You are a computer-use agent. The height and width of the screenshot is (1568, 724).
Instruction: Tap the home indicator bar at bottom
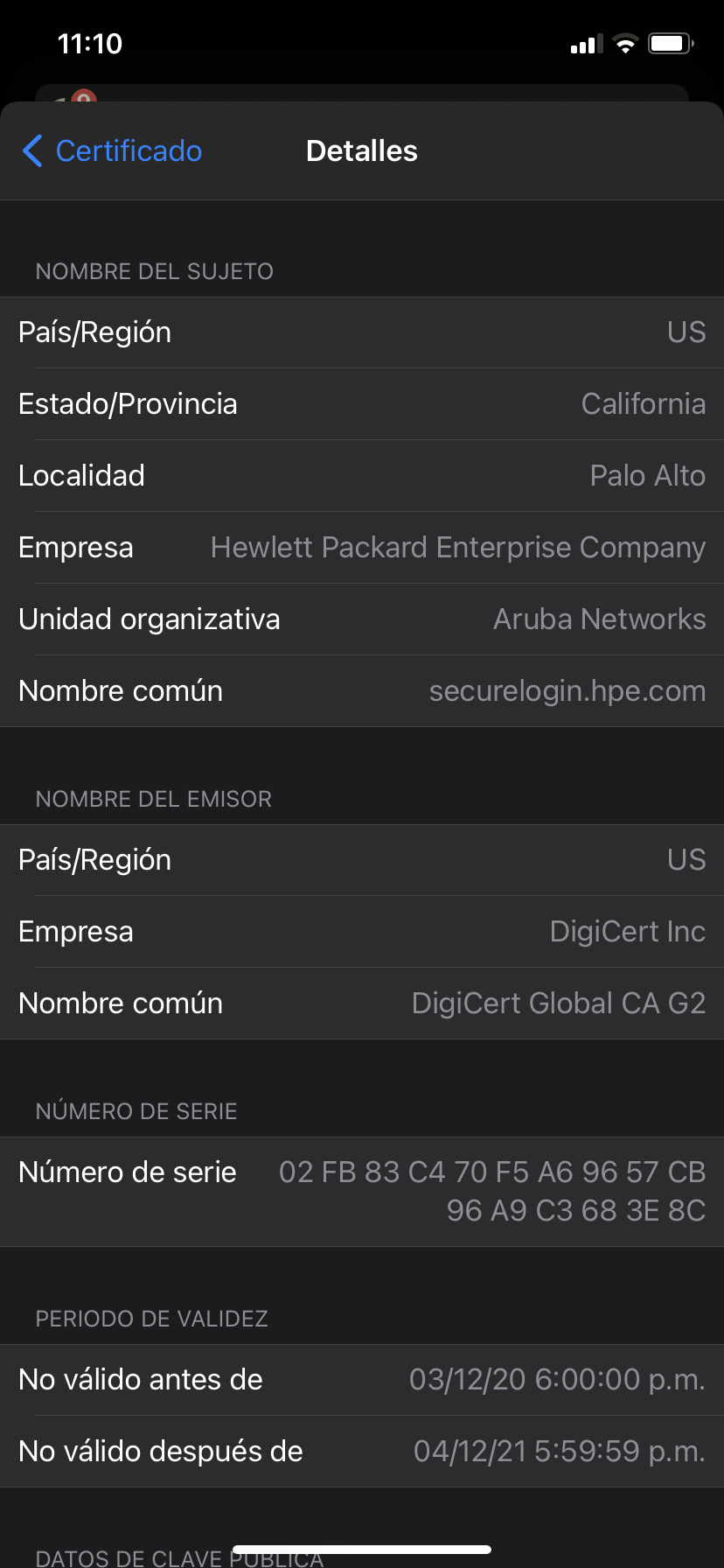[362, 1550]
